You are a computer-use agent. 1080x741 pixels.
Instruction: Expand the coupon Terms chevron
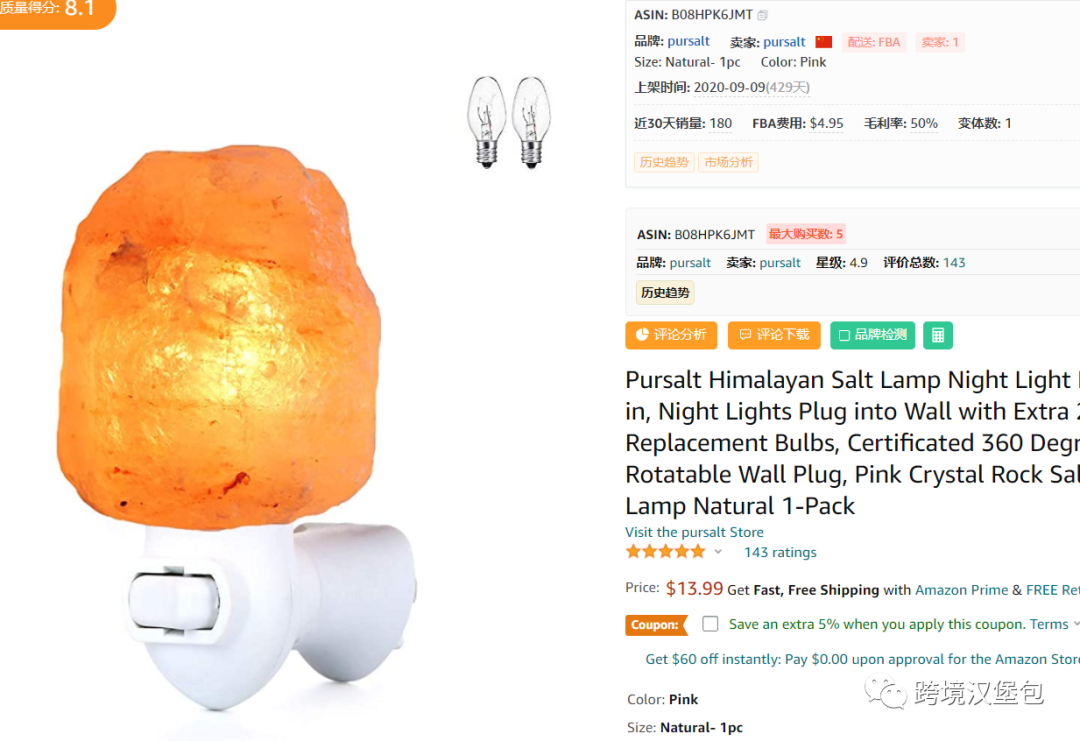click(x=1076, y=624)
